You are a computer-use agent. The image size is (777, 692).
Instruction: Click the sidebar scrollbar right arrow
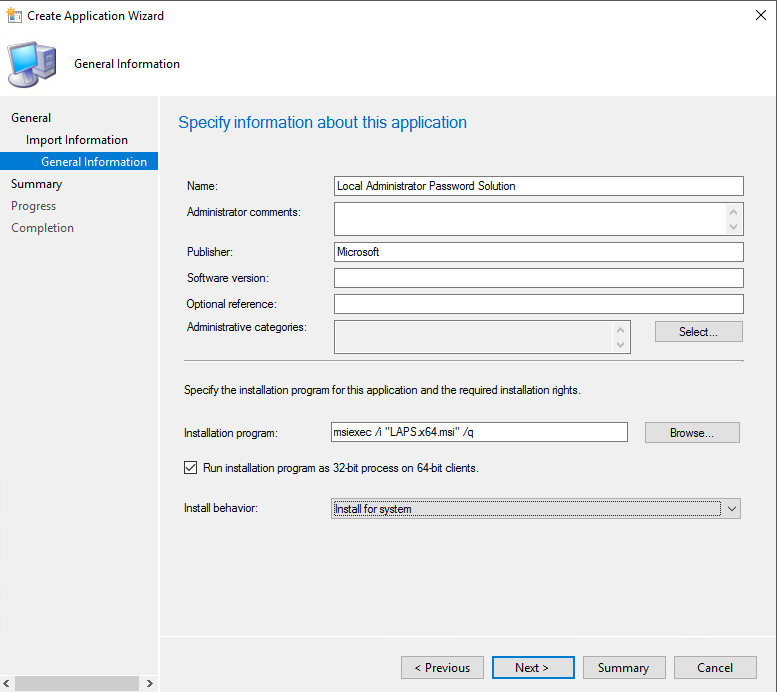pos(150,684)
